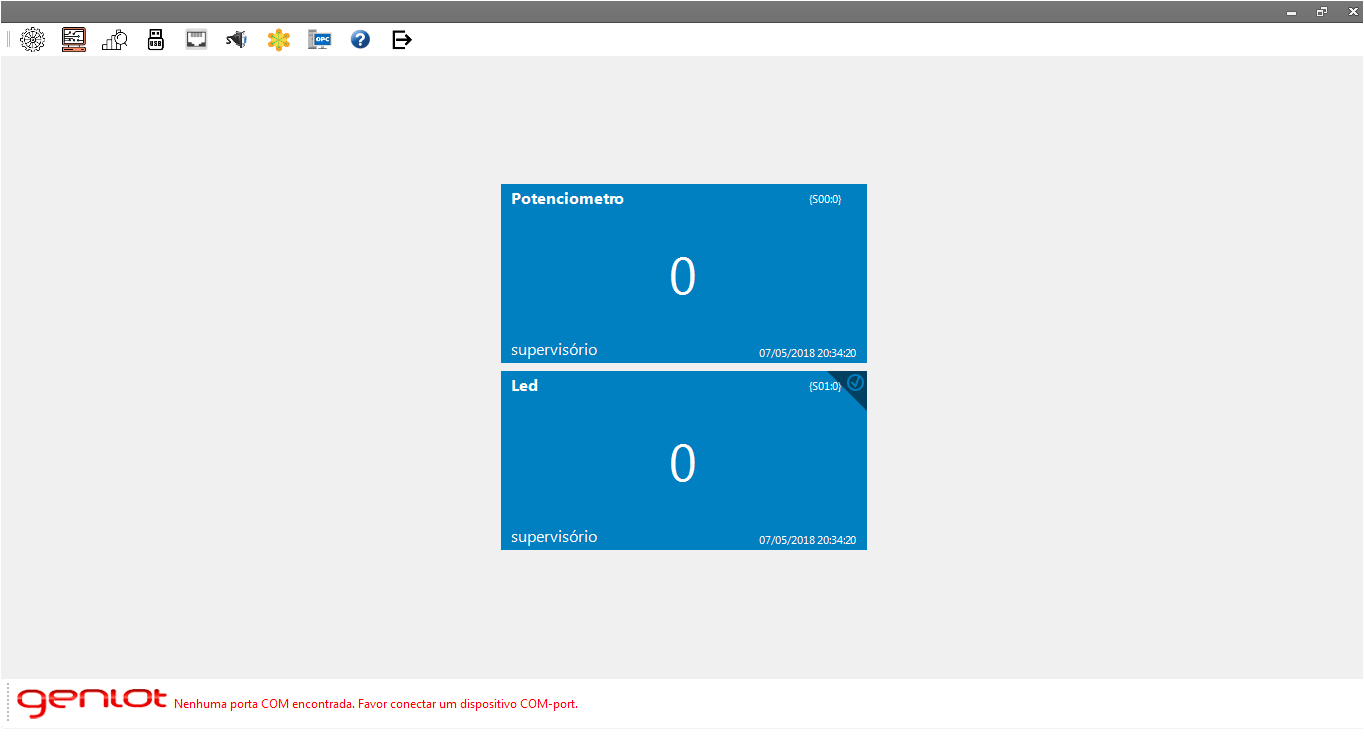This screenshot has width=1364, height=736.
Task: Select the Ethernet port icon
Action: click(x=196, y=40)
